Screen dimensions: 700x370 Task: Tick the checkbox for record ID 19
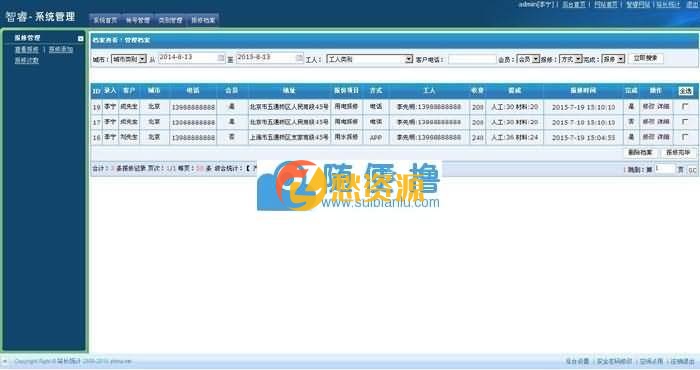[685, 107]
